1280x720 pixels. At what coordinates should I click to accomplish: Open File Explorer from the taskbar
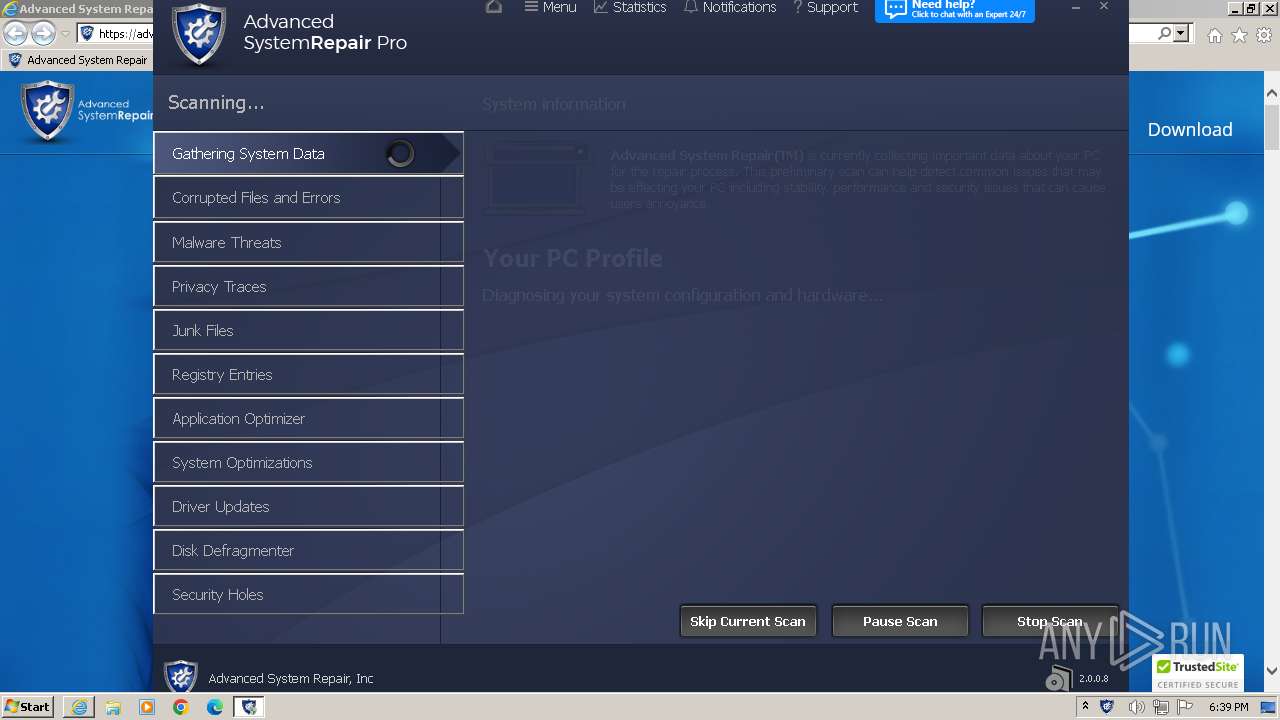coord(112,707)
